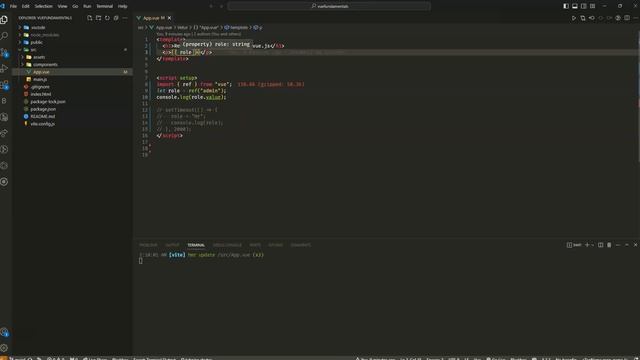This screenshot has height=360, width=640.
Task: Toggle the primary side bar layout icon
Action: (x=566, y=6)
